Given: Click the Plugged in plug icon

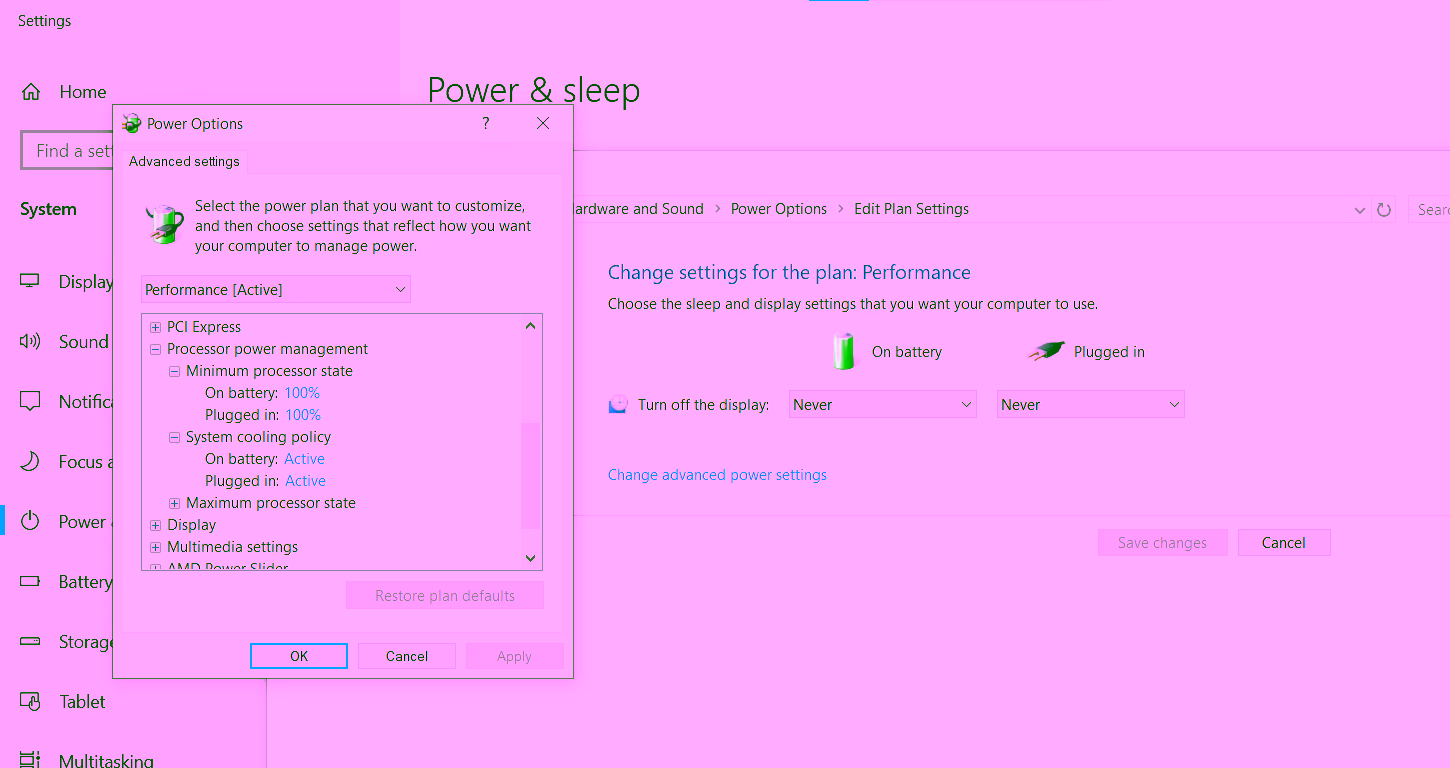Looking at the screenshot, I should pos(1045,351).
